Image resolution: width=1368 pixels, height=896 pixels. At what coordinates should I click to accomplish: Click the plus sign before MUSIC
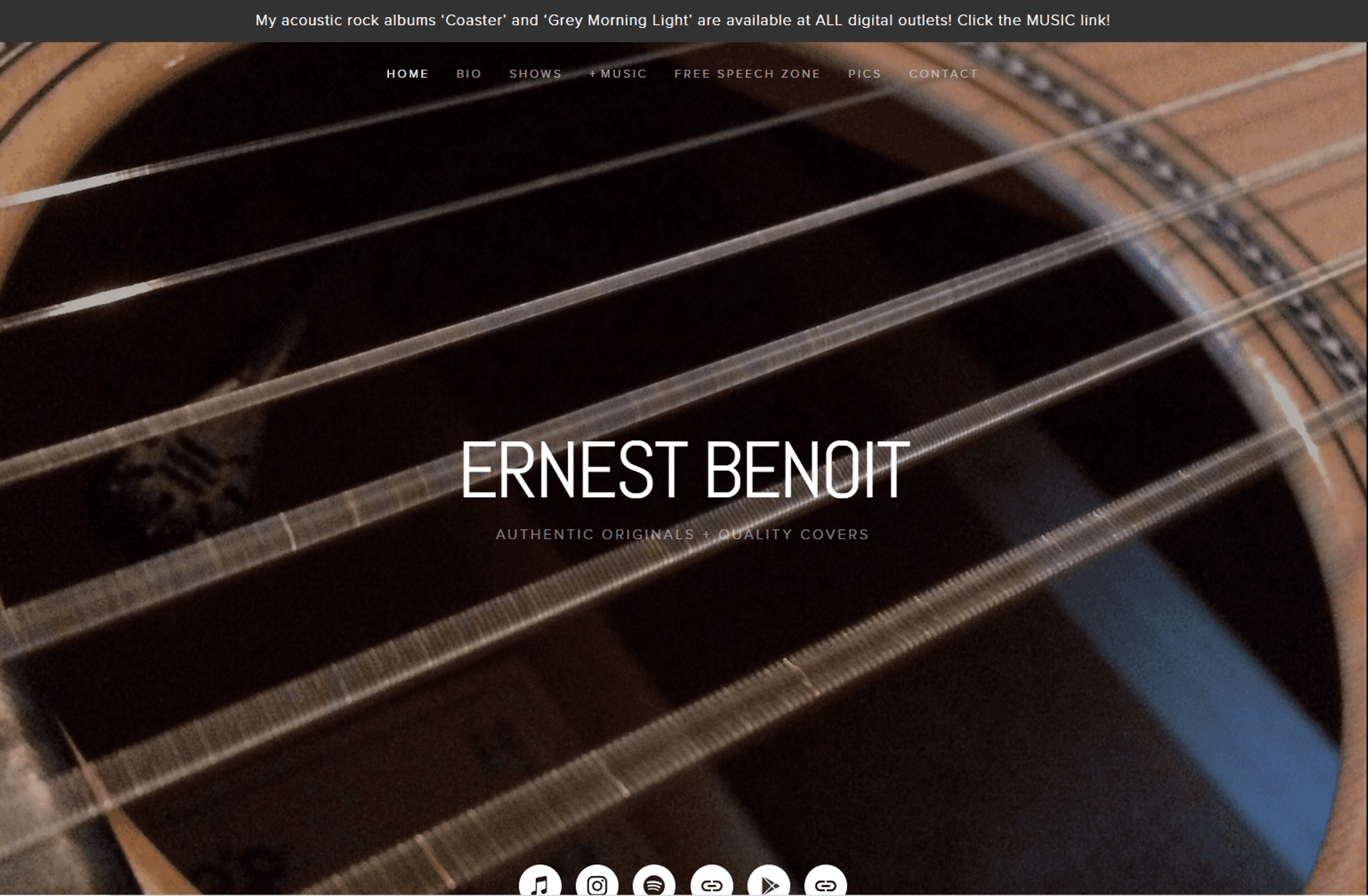(x=593, y=74)
